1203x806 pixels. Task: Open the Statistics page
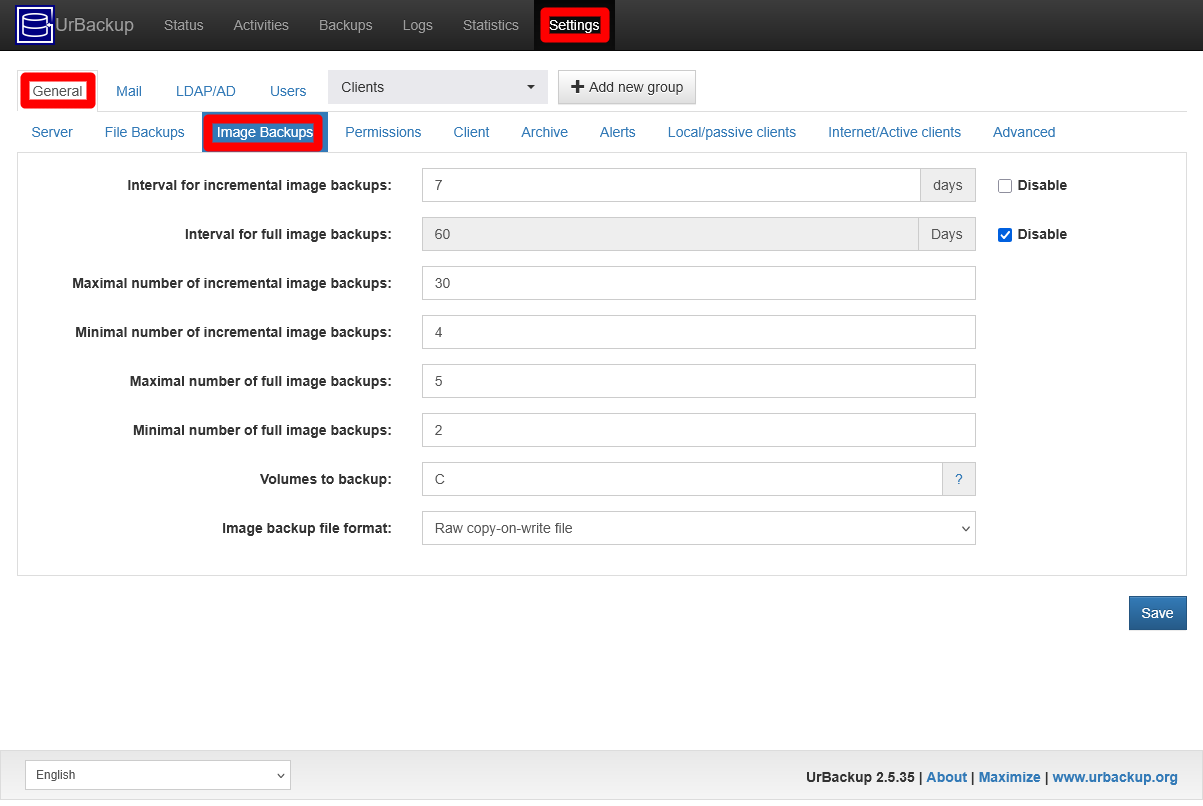point(490,25)
